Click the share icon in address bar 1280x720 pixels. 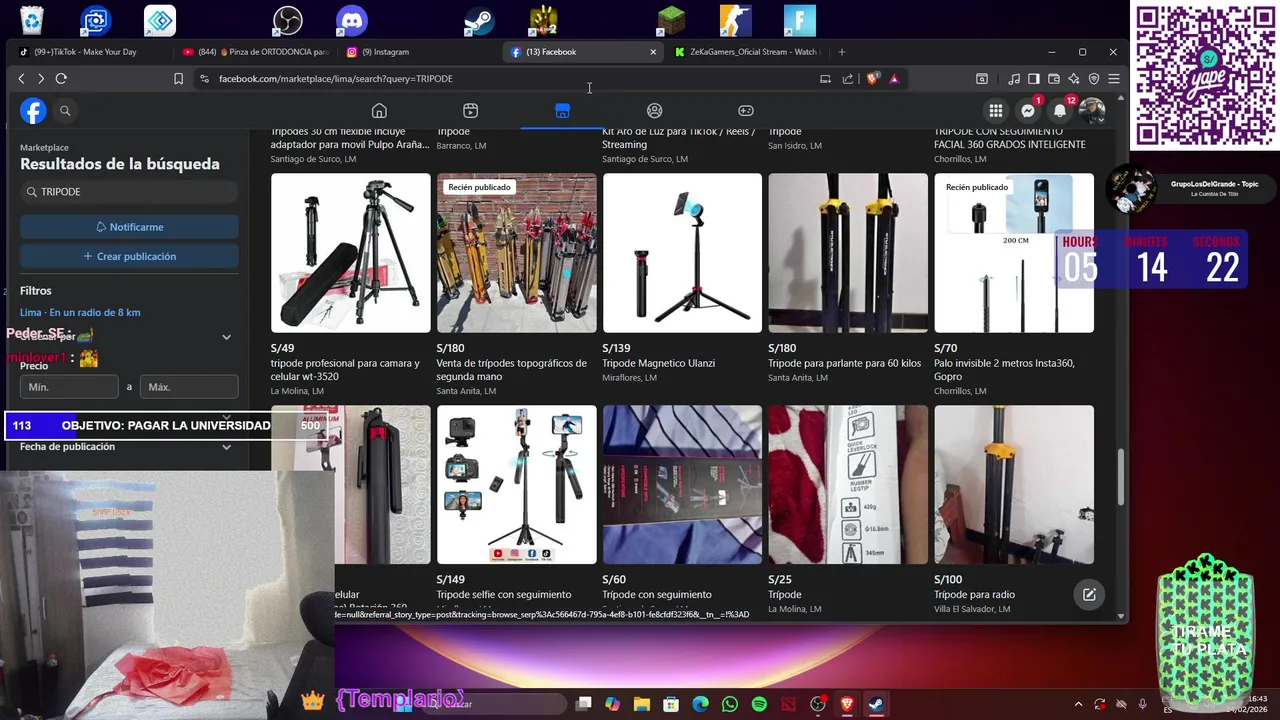click(x=848, y=79)
